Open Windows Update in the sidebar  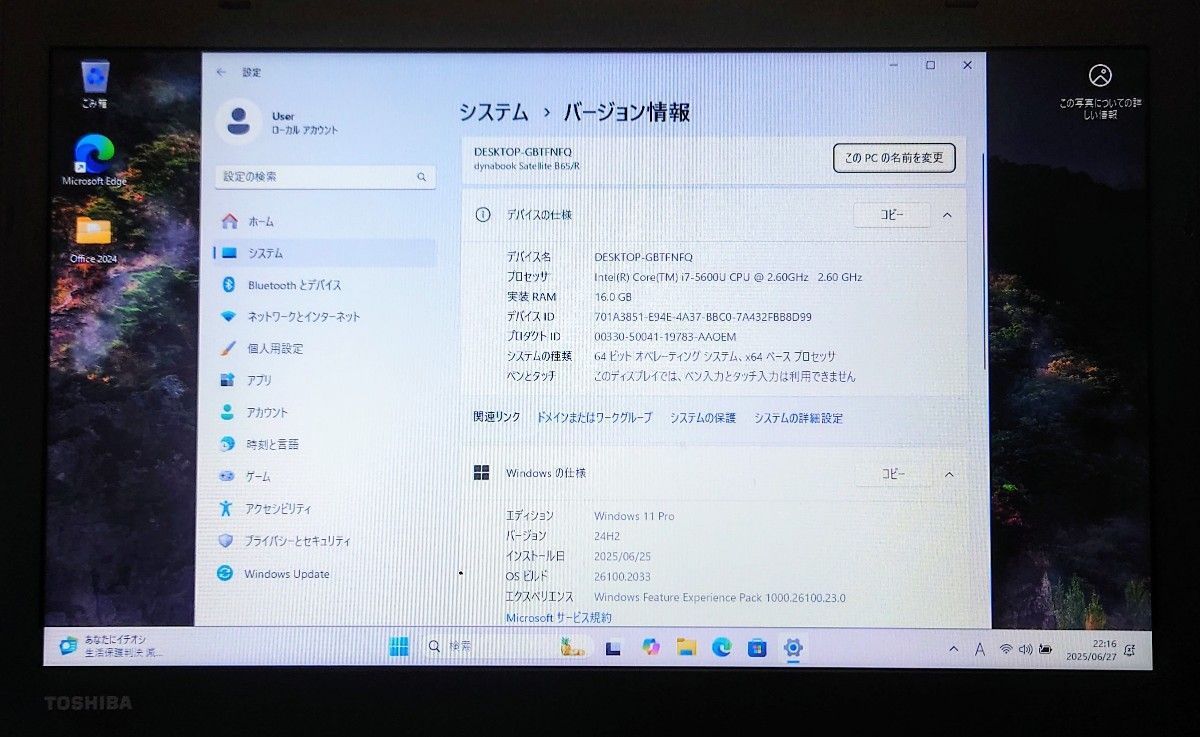[325, 574]
